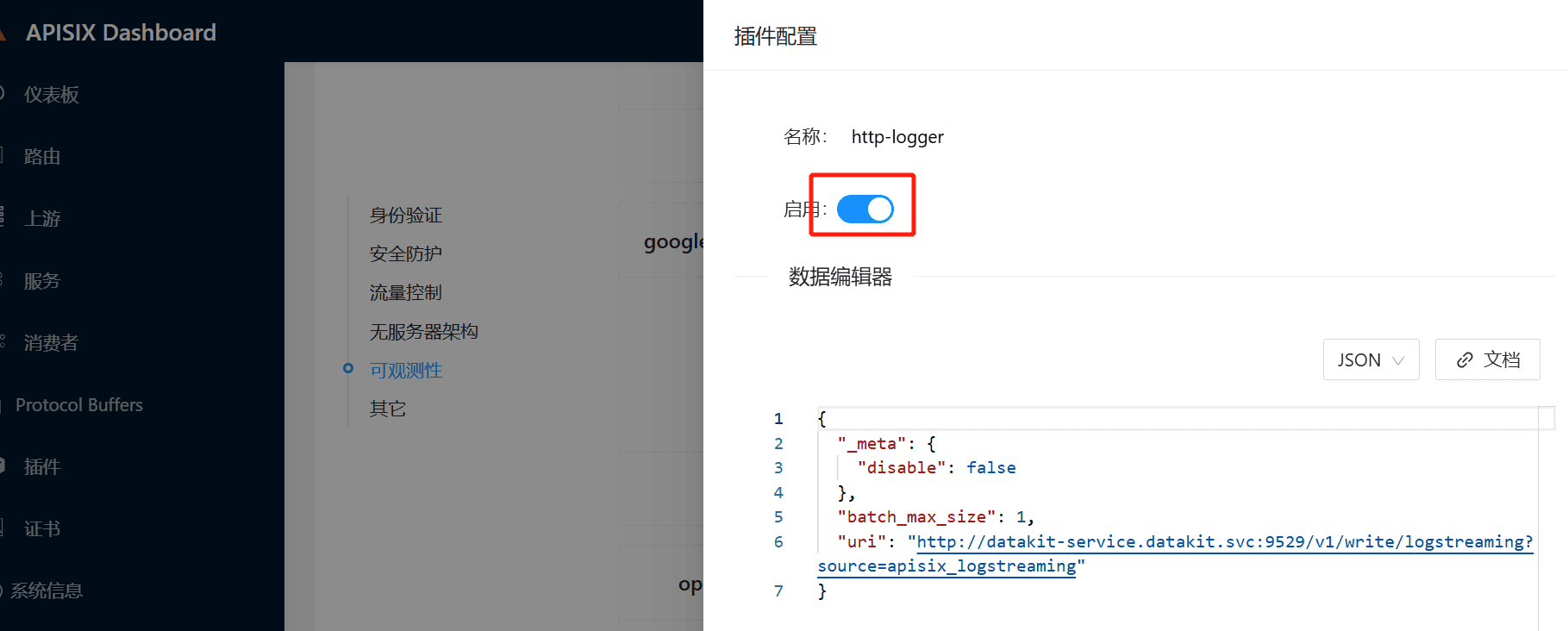
Task: Open 系统信息 in the sidebar
Action: (47, 591)
